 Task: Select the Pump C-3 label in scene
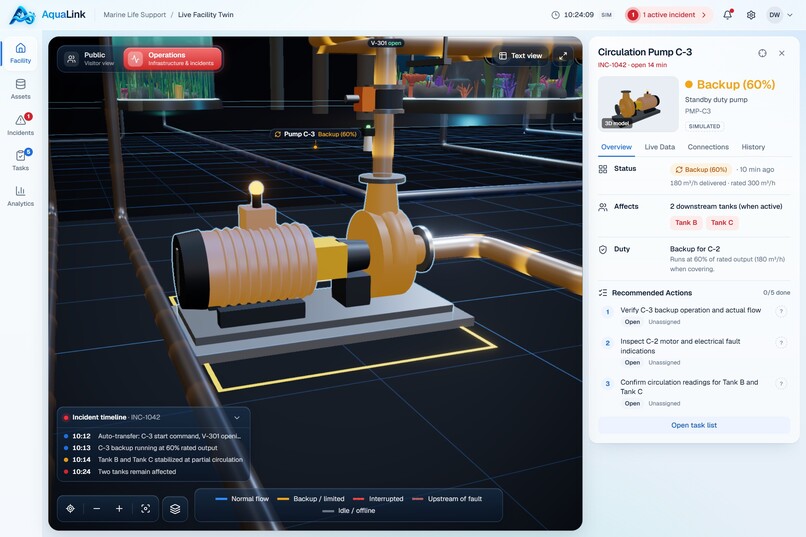(x=316, y=134)
